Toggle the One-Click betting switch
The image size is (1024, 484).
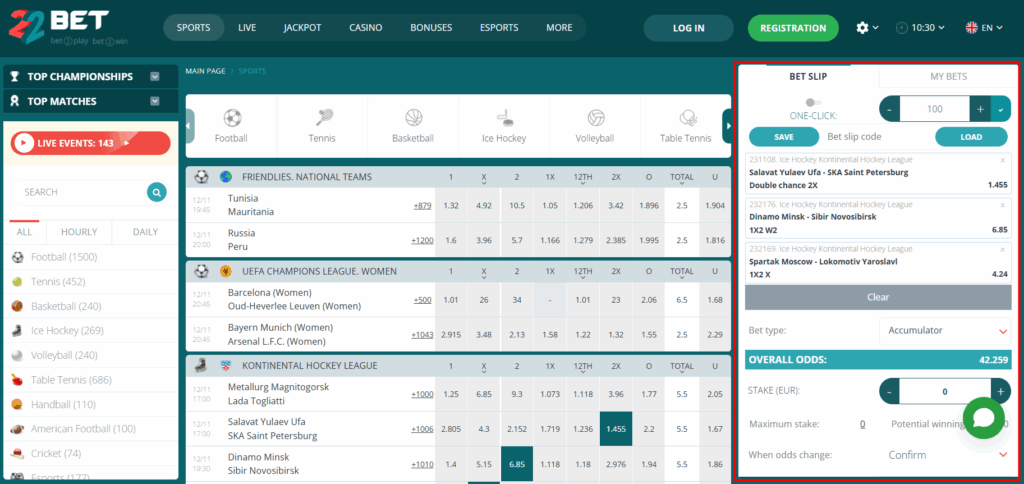tap(813, 103)
